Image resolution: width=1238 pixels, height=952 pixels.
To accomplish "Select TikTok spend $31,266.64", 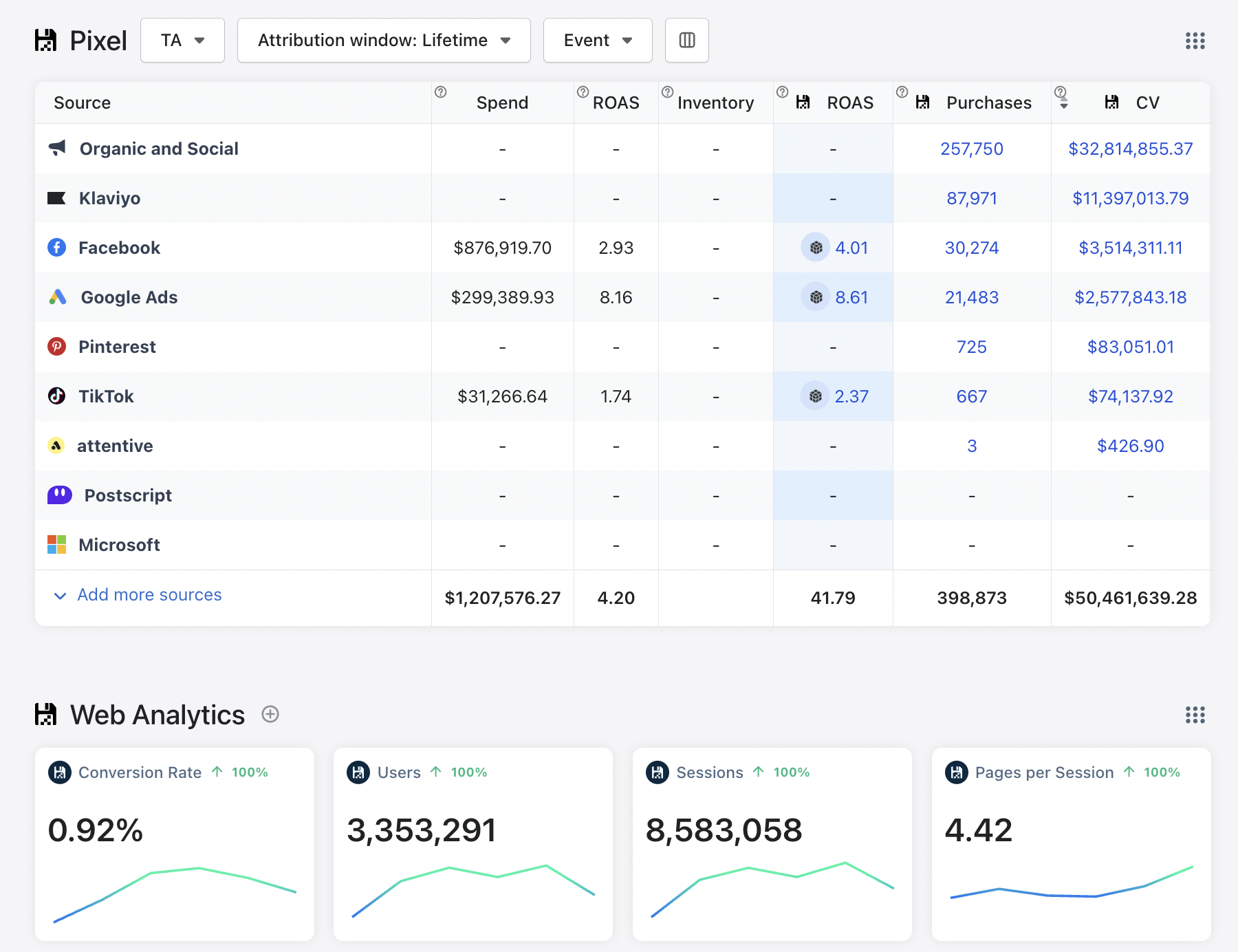I will [x=503, y=396].
